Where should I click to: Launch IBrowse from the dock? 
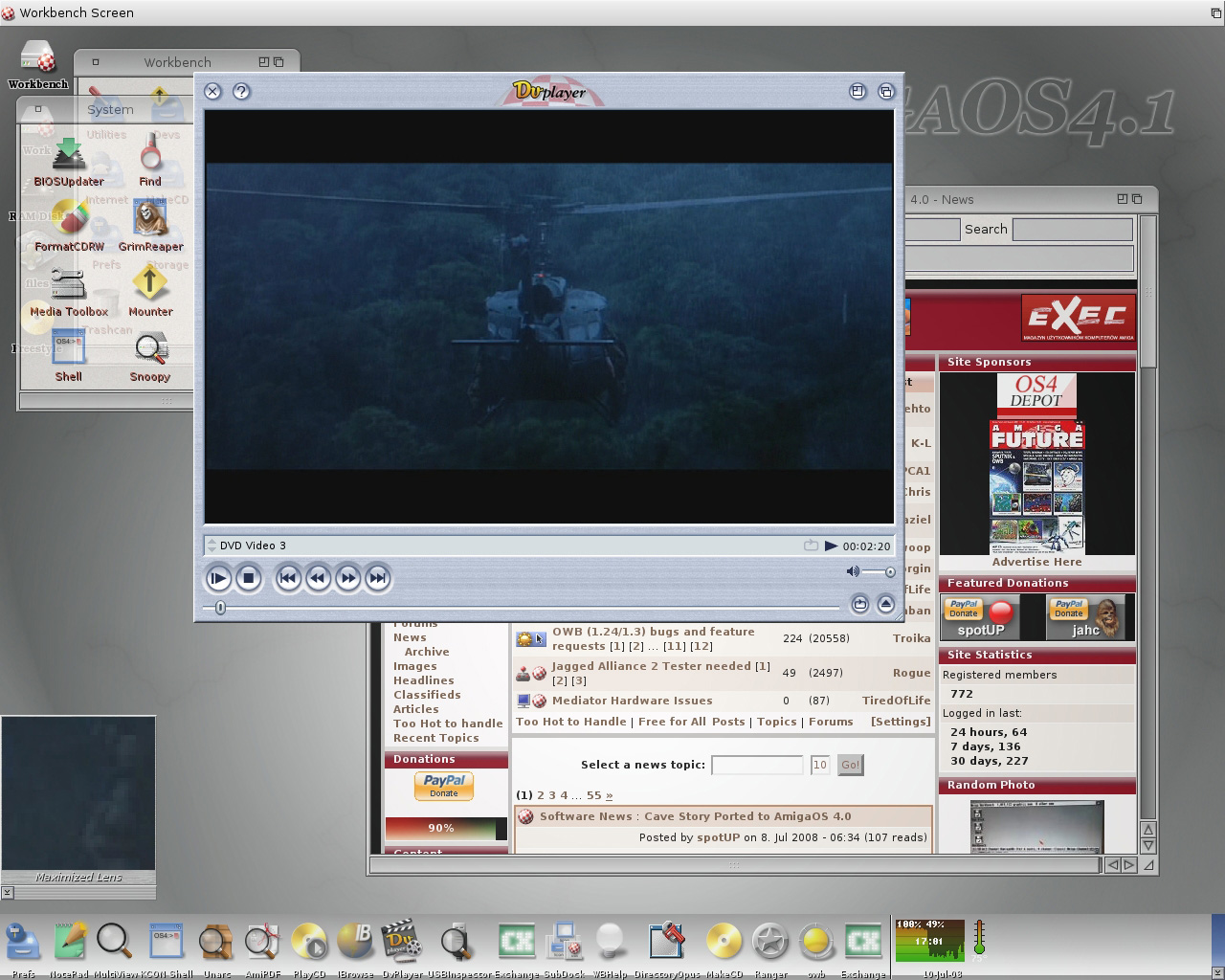coord(355,943)
